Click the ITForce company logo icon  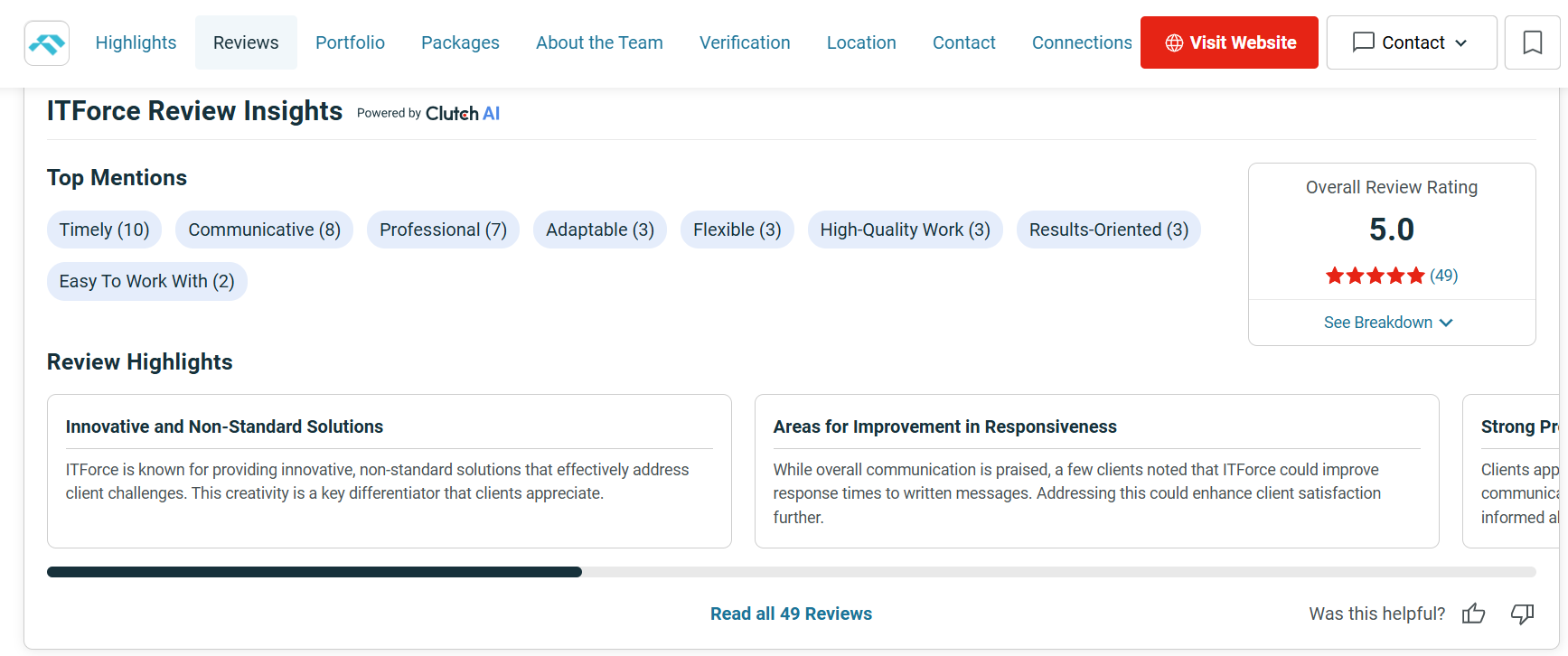[47, 42]
